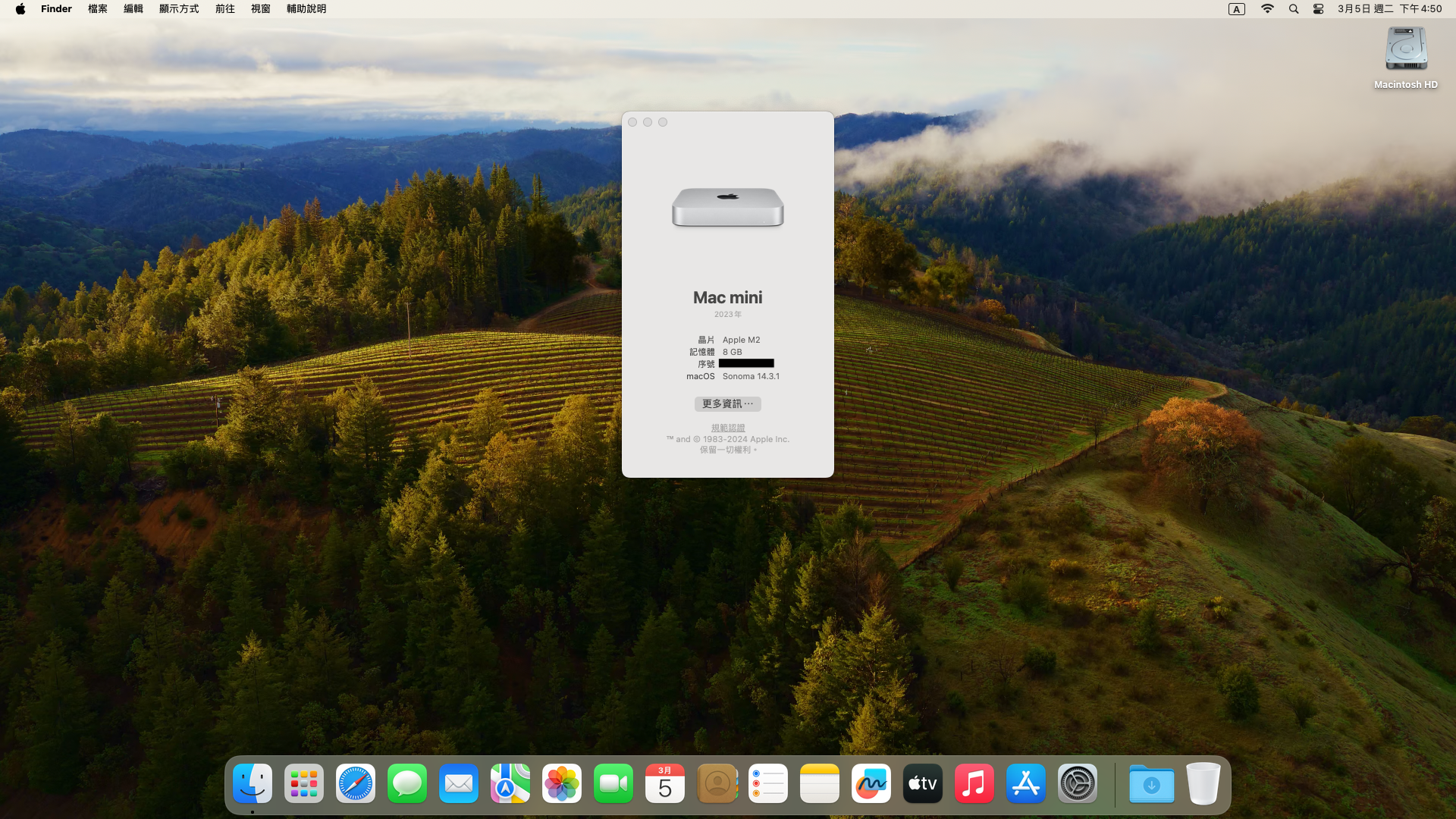Viewport: 1456px width, 819px height.
Task: Minimize the About This Mac window
Action: click(x=648, y=122)
